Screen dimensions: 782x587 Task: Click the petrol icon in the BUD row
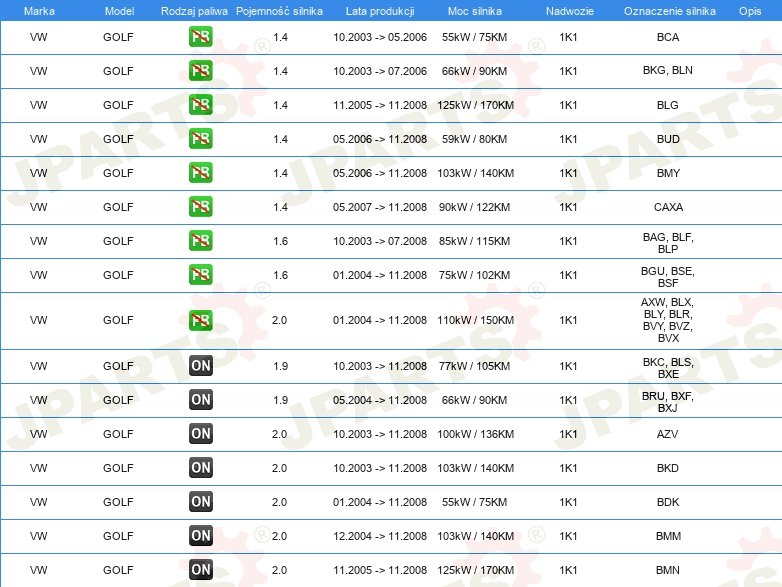point(200,139)
